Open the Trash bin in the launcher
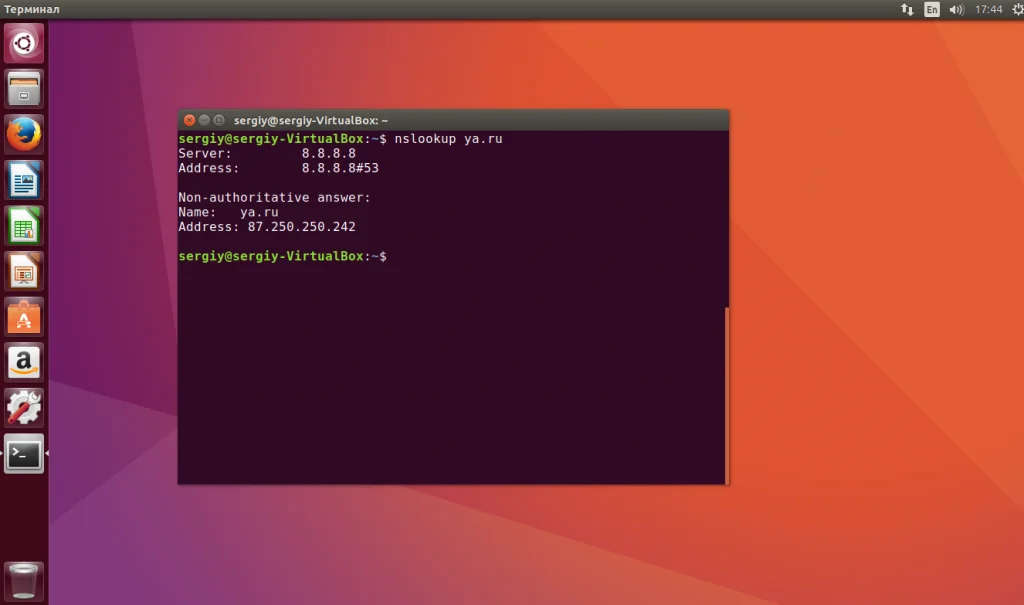1024x605 pixels. [x=24, y=581]
